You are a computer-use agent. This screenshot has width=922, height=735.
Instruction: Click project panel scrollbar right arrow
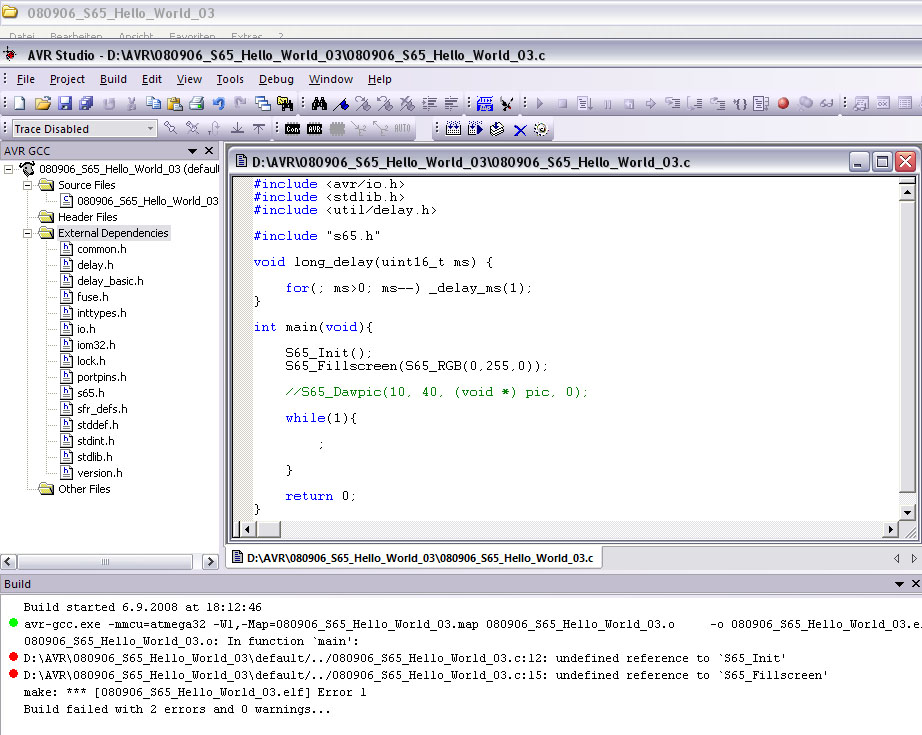(210, 562)
